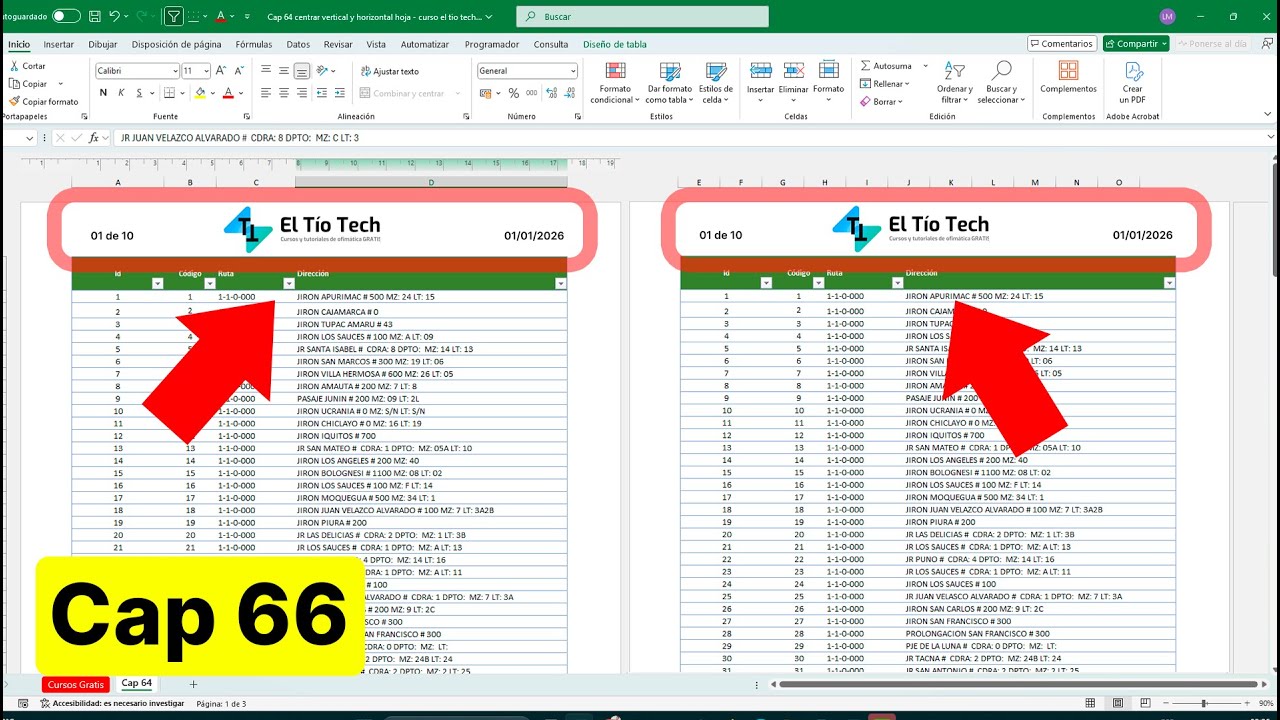Open the Disposición de página tab

point(176,44)
